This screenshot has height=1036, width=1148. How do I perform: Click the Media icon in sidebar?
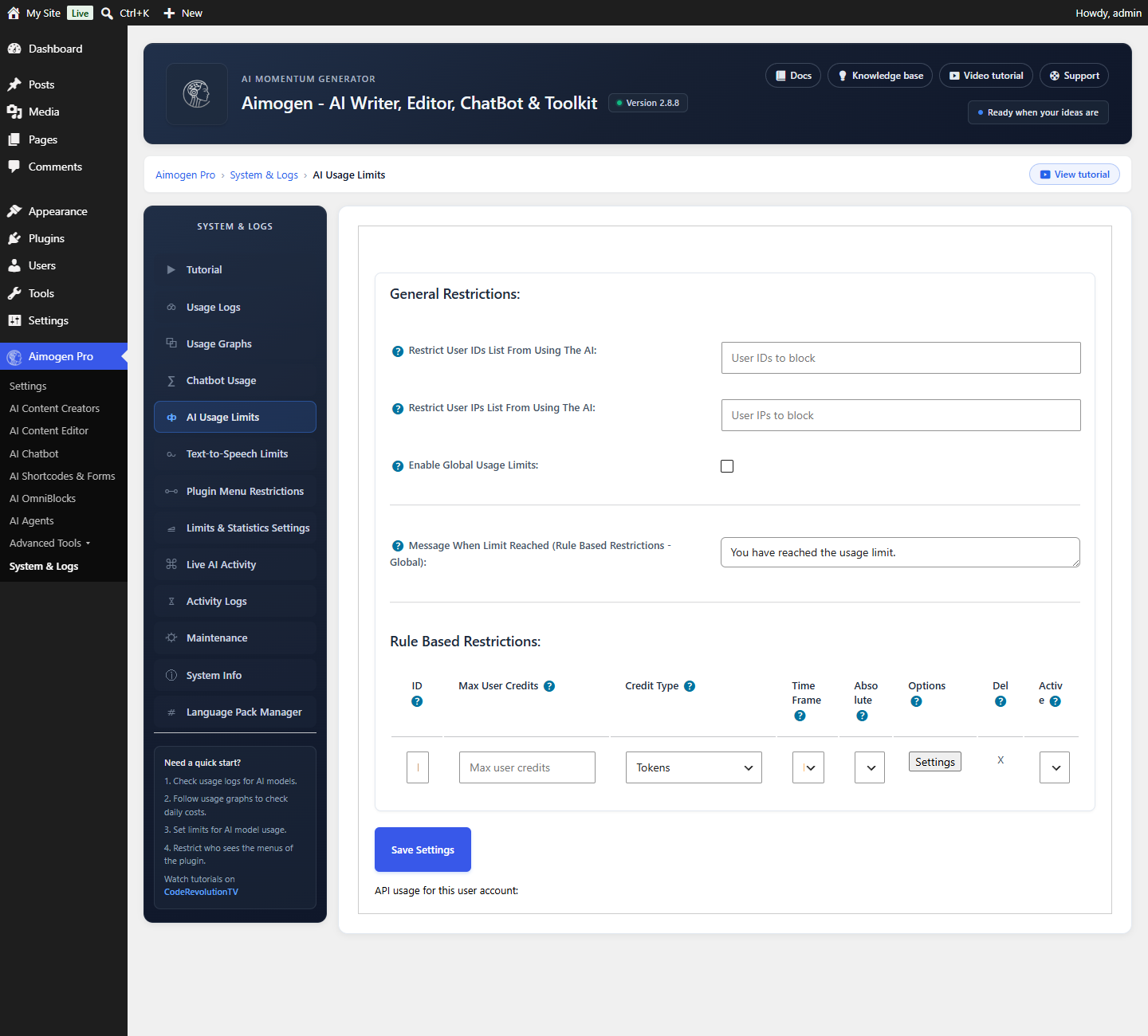14,112
